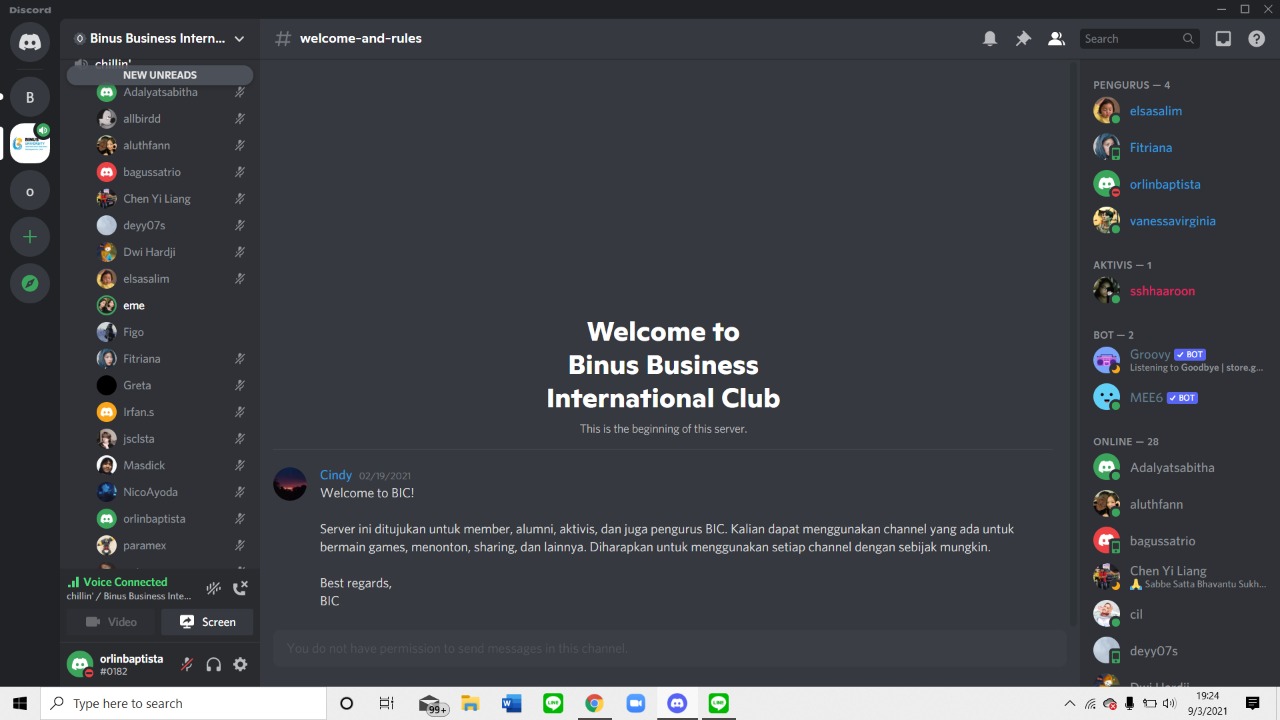Open the Inbox icon

(x=1223, y=39)
